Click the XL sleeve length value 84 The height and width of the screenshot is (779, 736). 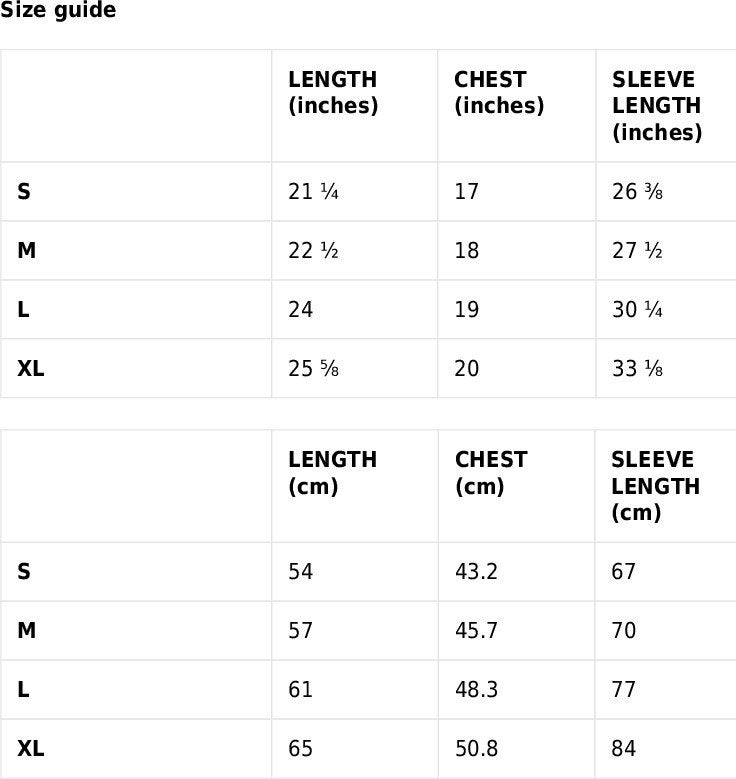[624, 749]
